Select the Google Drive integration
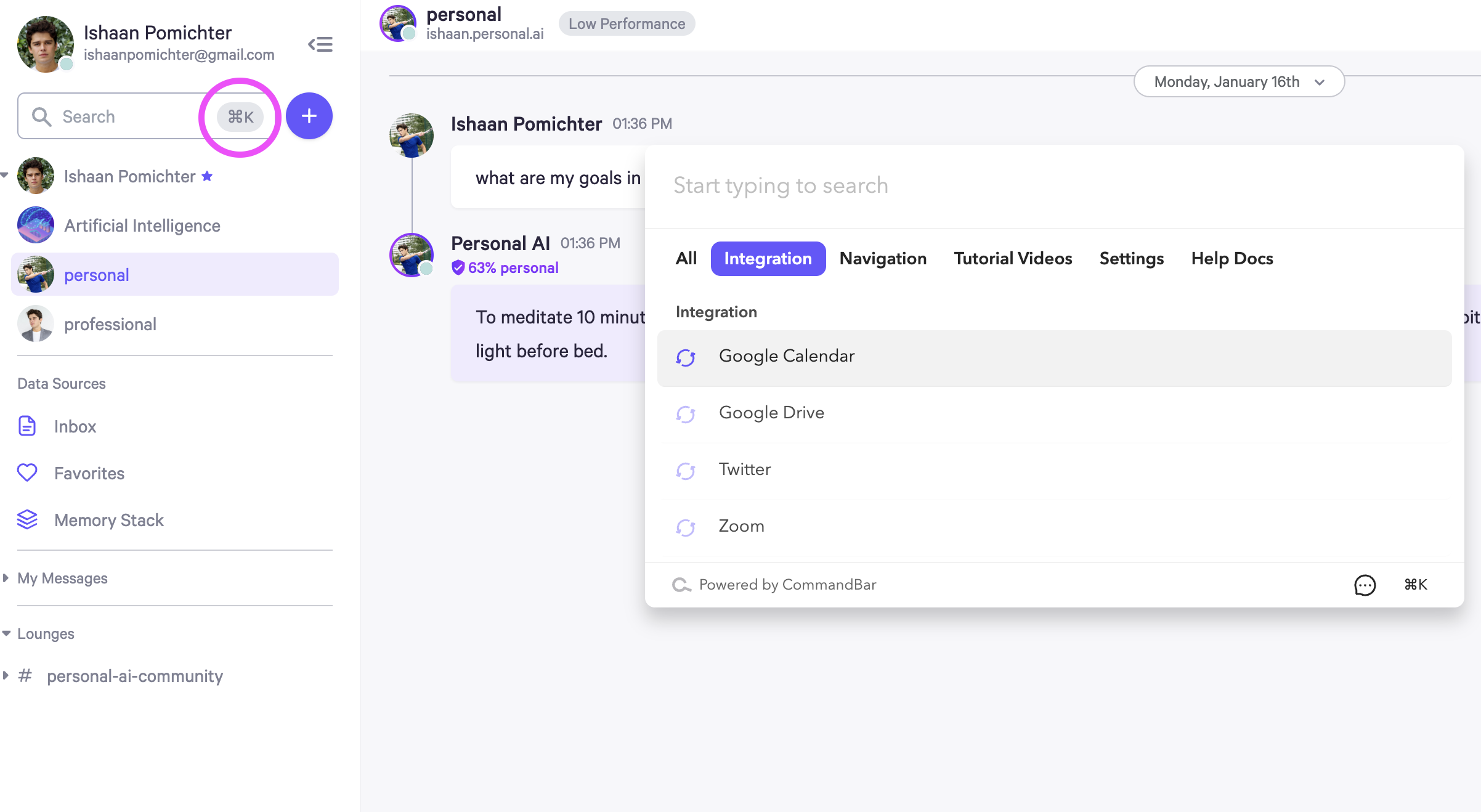Viewport: 1481px width, 812px height. pos(771,413)
